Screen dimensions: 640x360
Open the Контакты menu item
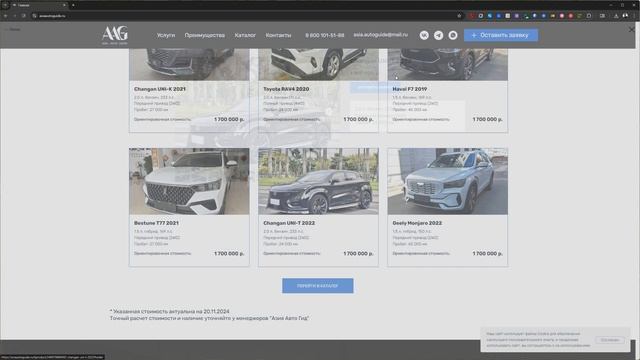pyautogui.click(x=278, y=35)
